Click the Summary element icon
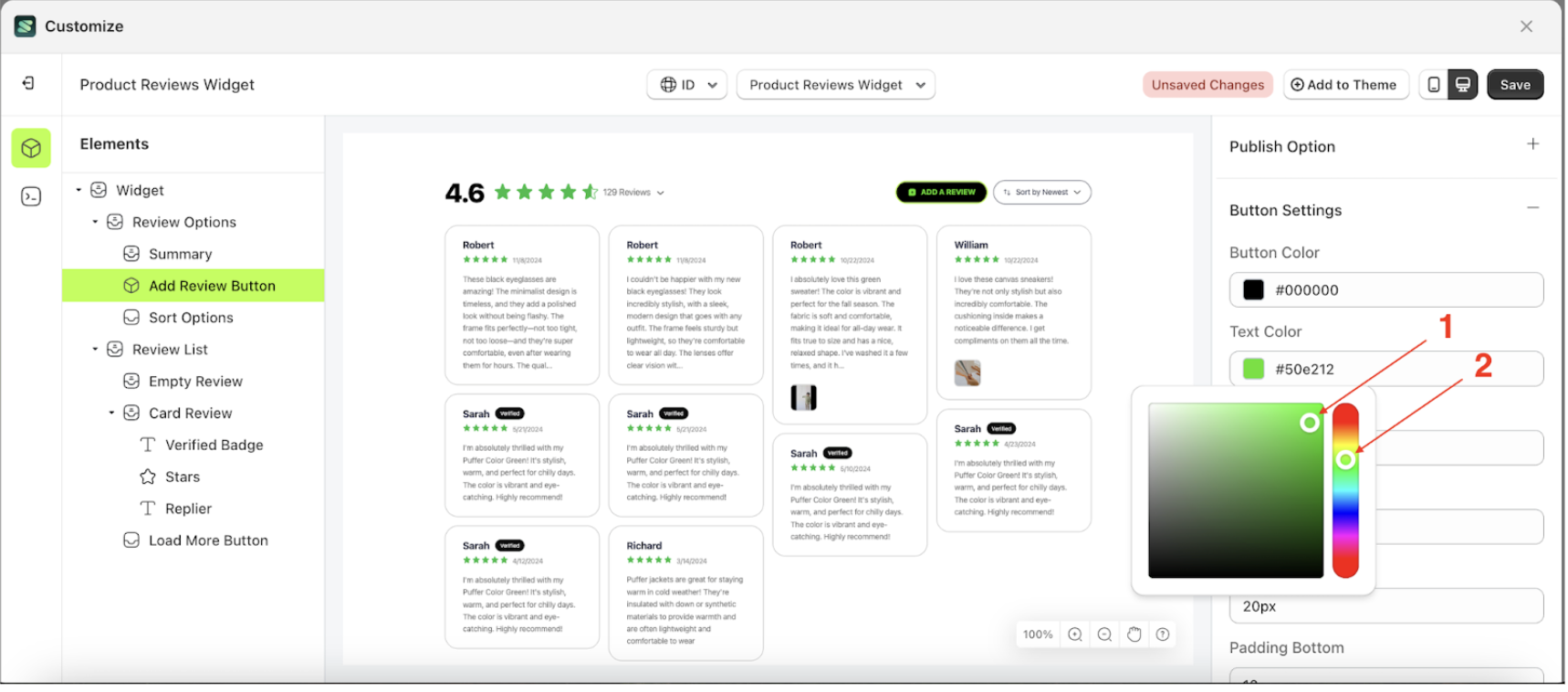The width and height of the screenshot is (1568, 692). tap(131, 254)
